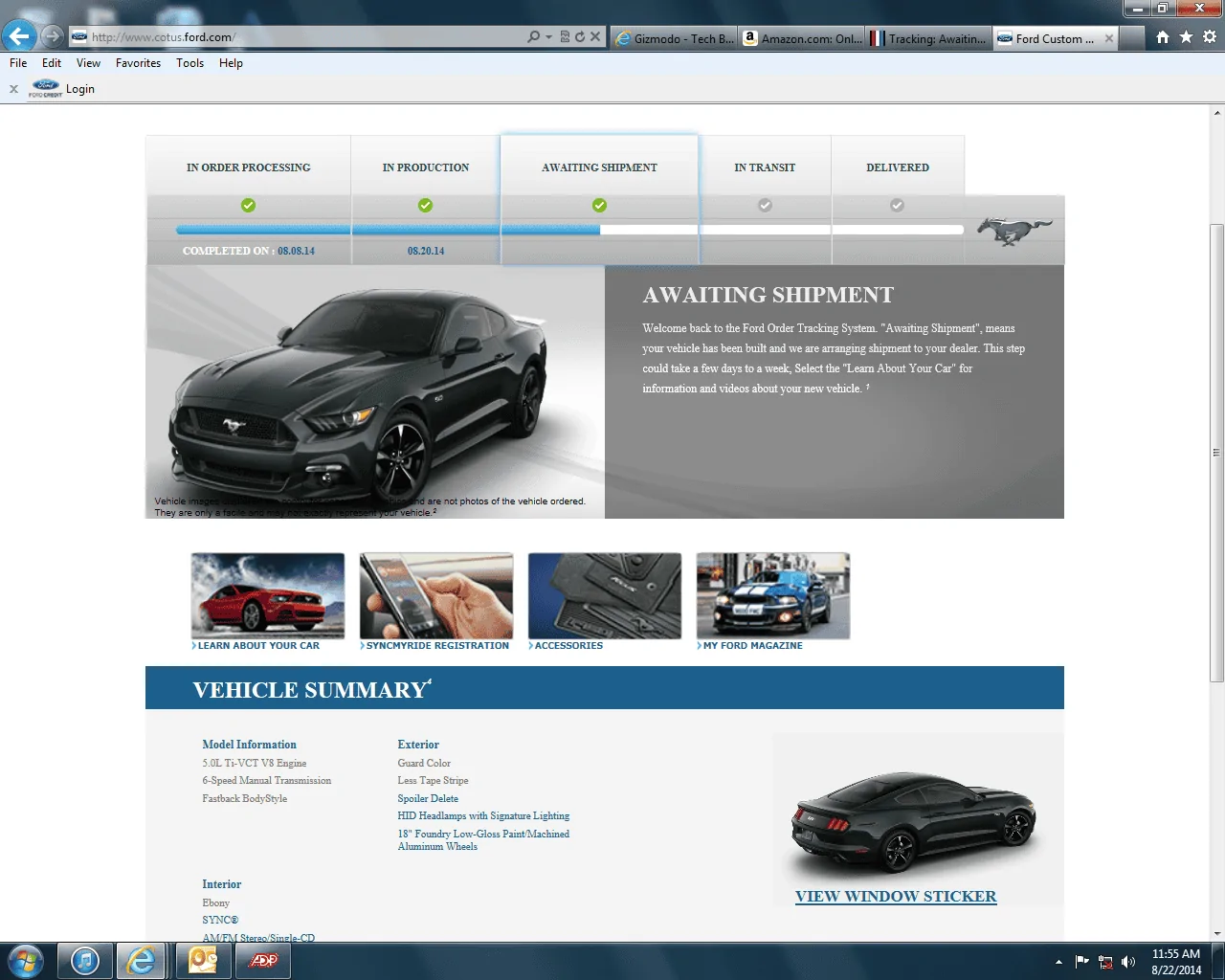Click gray checkmark under Delivered
1225x980 pixels.
point(897,205)
